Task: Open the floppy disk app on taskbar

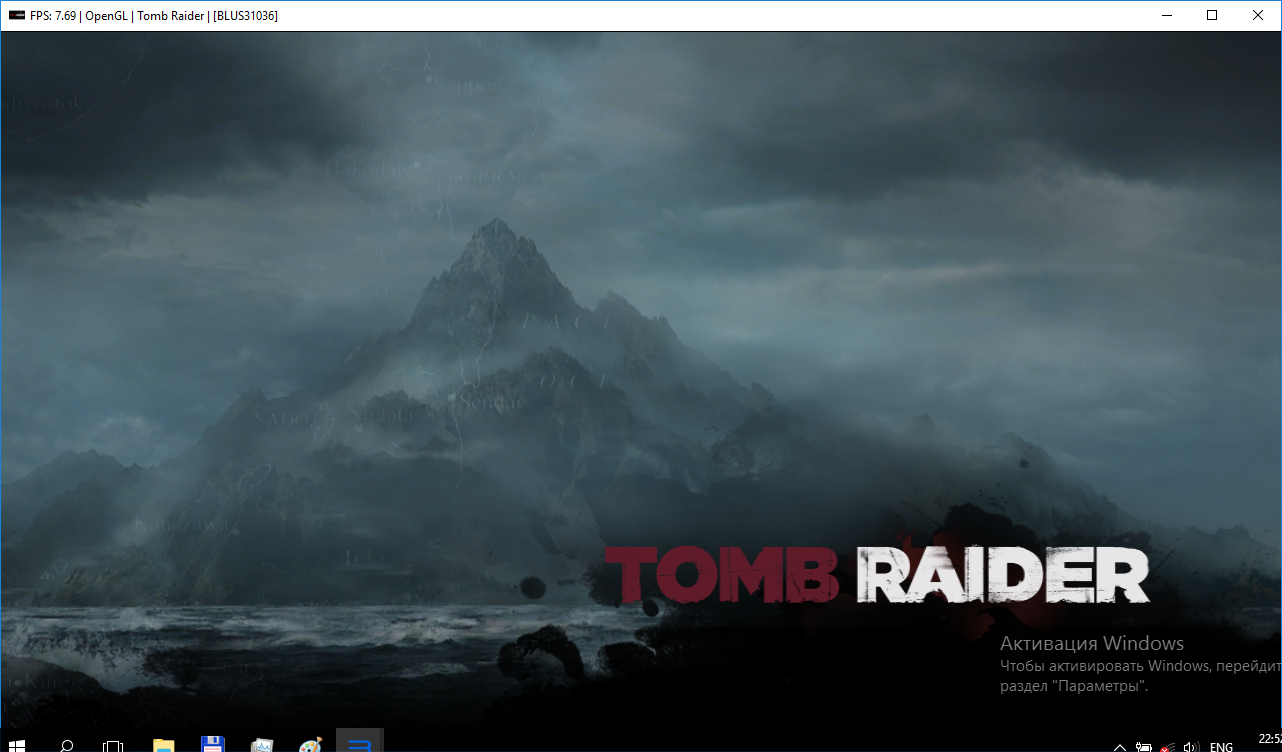Action: click(211, 744)
